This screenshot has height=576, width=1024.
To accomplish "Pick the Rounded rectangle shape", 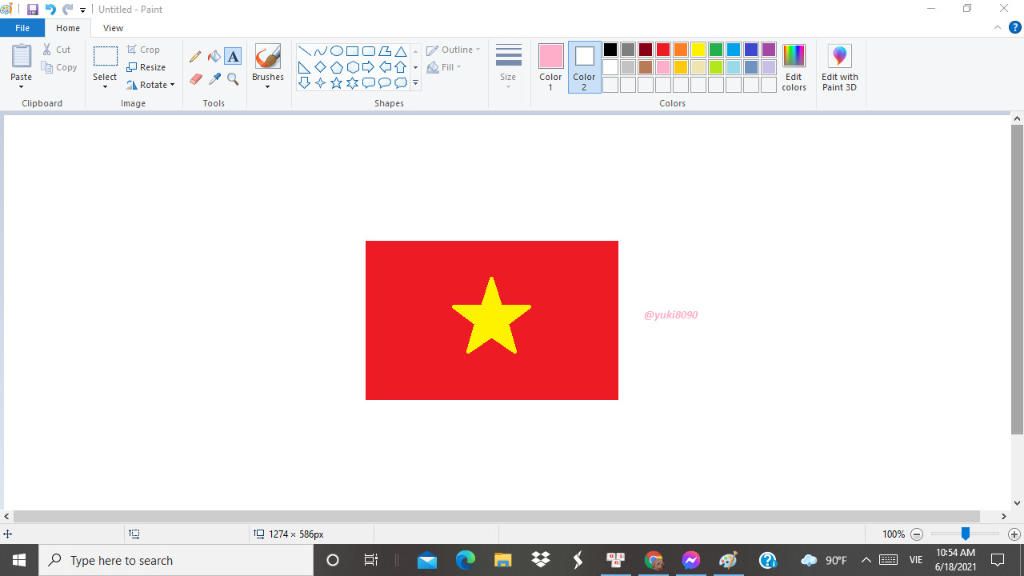I will (368, 51).
